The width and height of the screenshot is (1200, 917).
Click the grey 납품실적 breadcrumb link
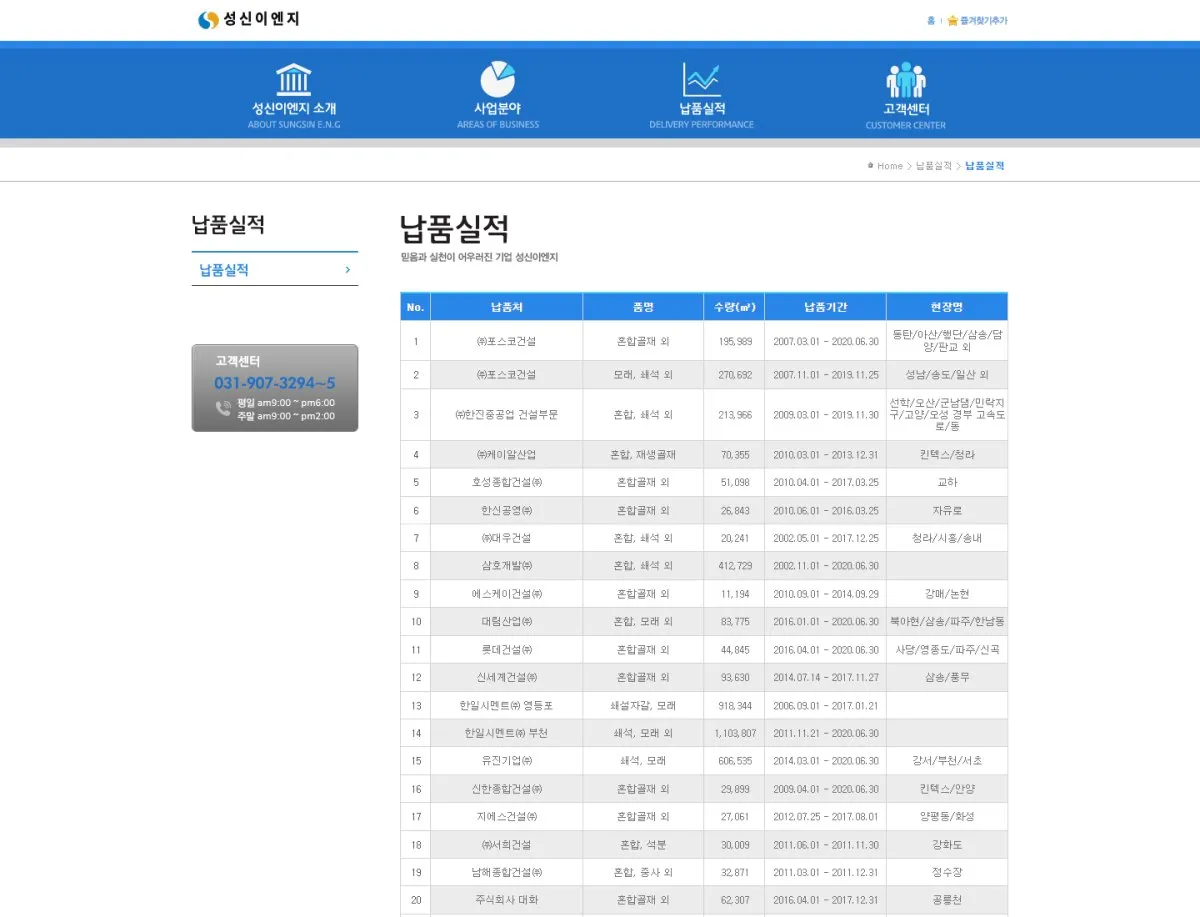[x=934, y=166]
